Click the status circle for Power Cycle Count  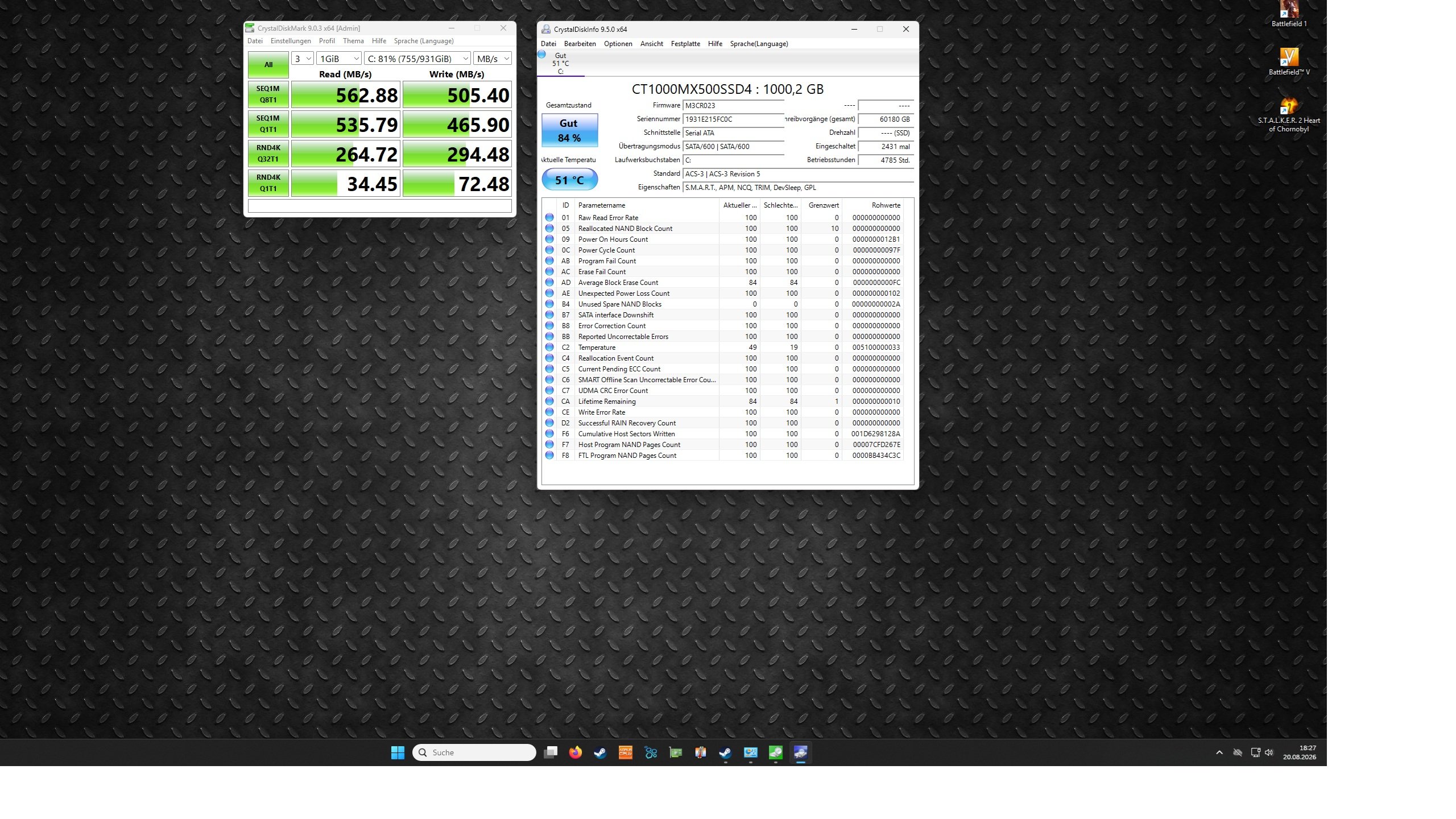tap(549, 250)
